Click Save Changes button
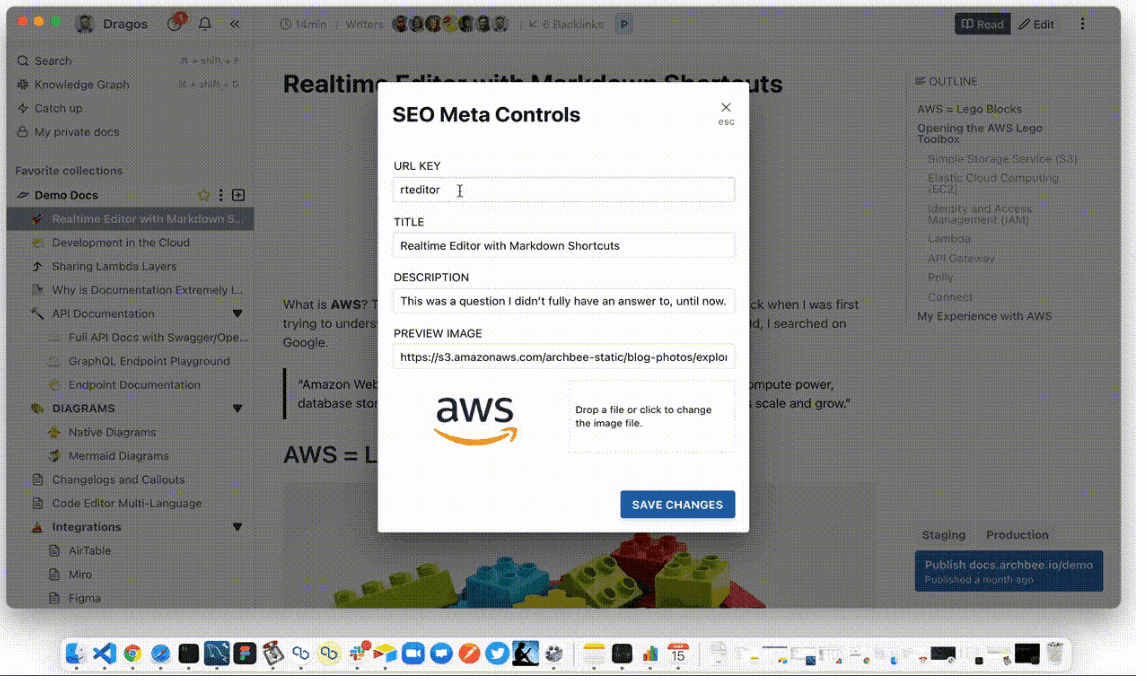Image resolution: width=1147 pixels, height=681 pixels. (x=677, y=505)
